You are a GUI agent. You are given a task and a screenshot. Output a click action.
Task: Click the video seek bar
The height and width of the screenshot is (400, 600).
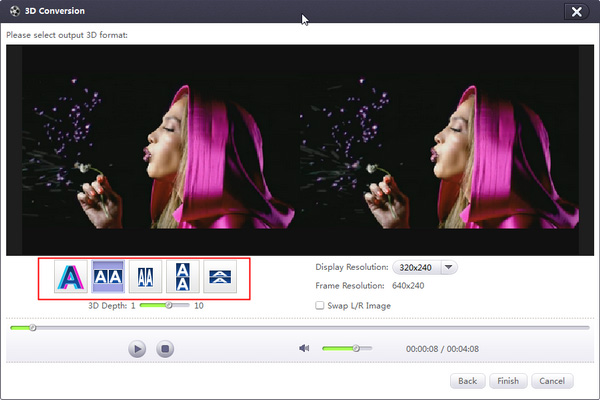300,327
